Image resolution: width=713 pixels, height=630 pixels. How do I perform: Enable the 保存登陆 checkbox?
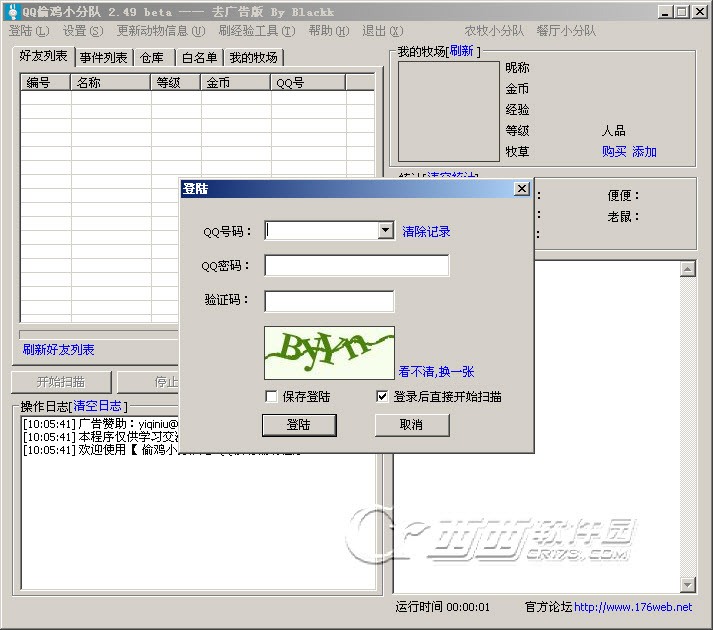272,396
